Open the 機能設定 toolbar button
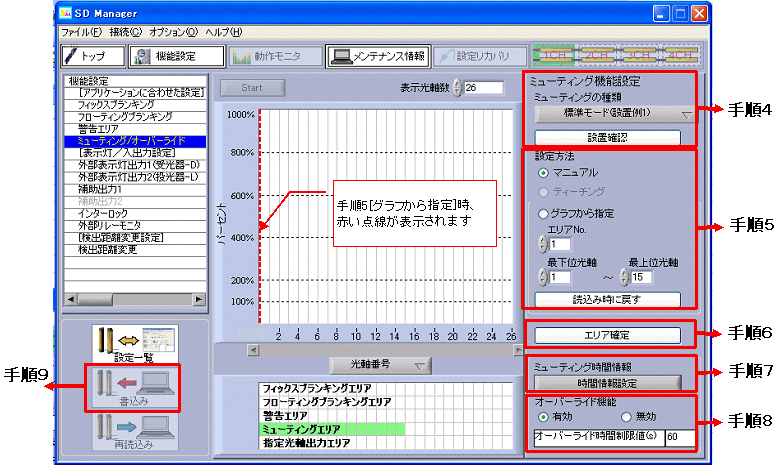 pyautogui.click(x=177, y=56)
